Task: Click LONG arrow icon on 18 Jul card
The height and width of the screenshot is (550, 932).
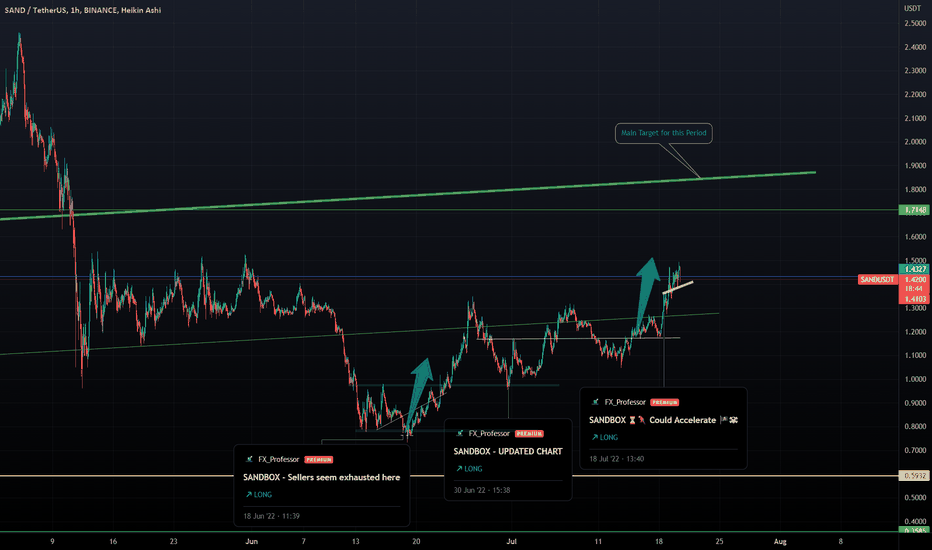Action: point(594,437)
